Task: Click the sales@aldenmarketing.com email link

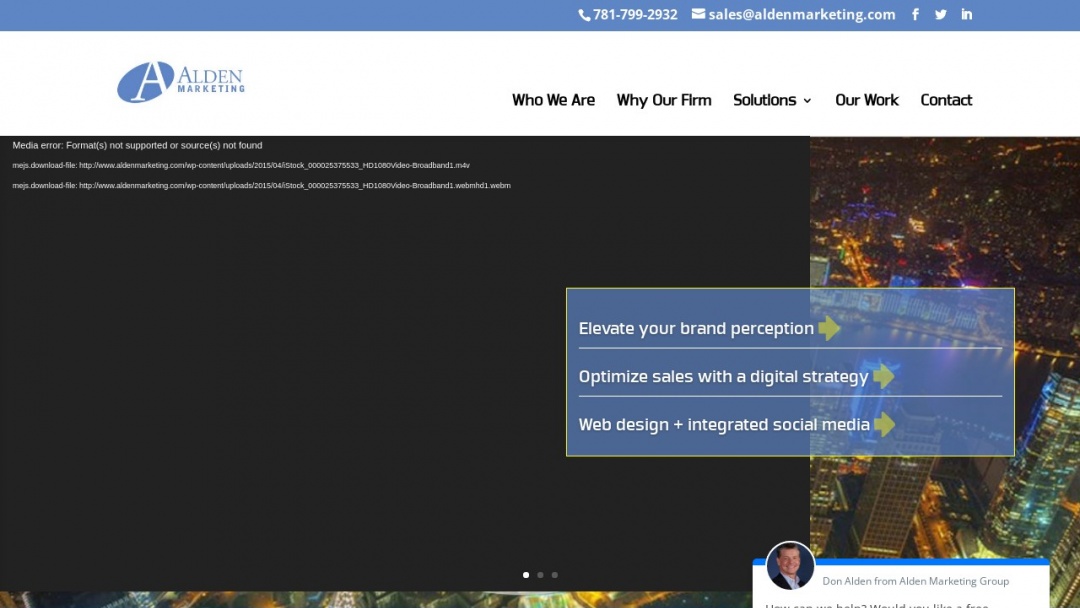Action: point(802,14)
